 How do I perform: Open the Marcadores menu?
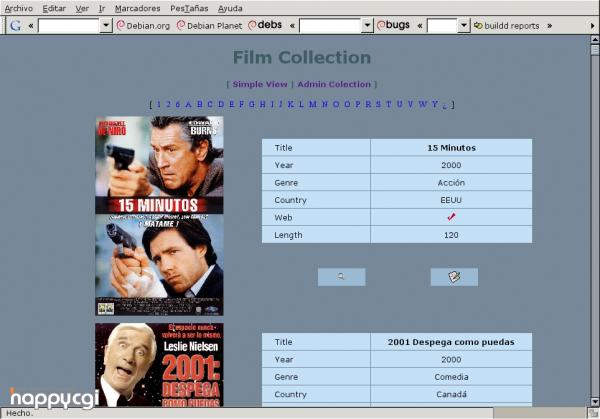[x=137, y=8]
